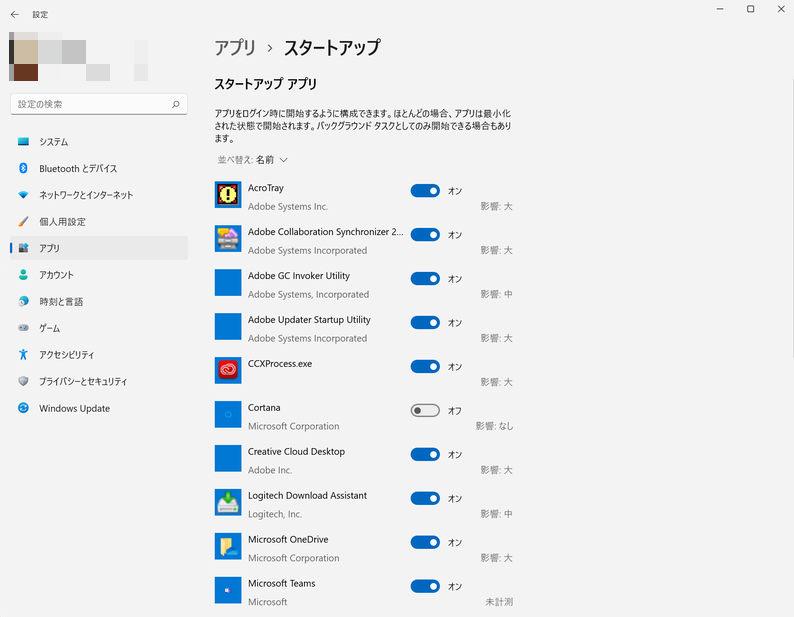Go to Windows Update page
The height and width of the screenshot is (617, 794).
pyautogui.click(x=99, y=408)
